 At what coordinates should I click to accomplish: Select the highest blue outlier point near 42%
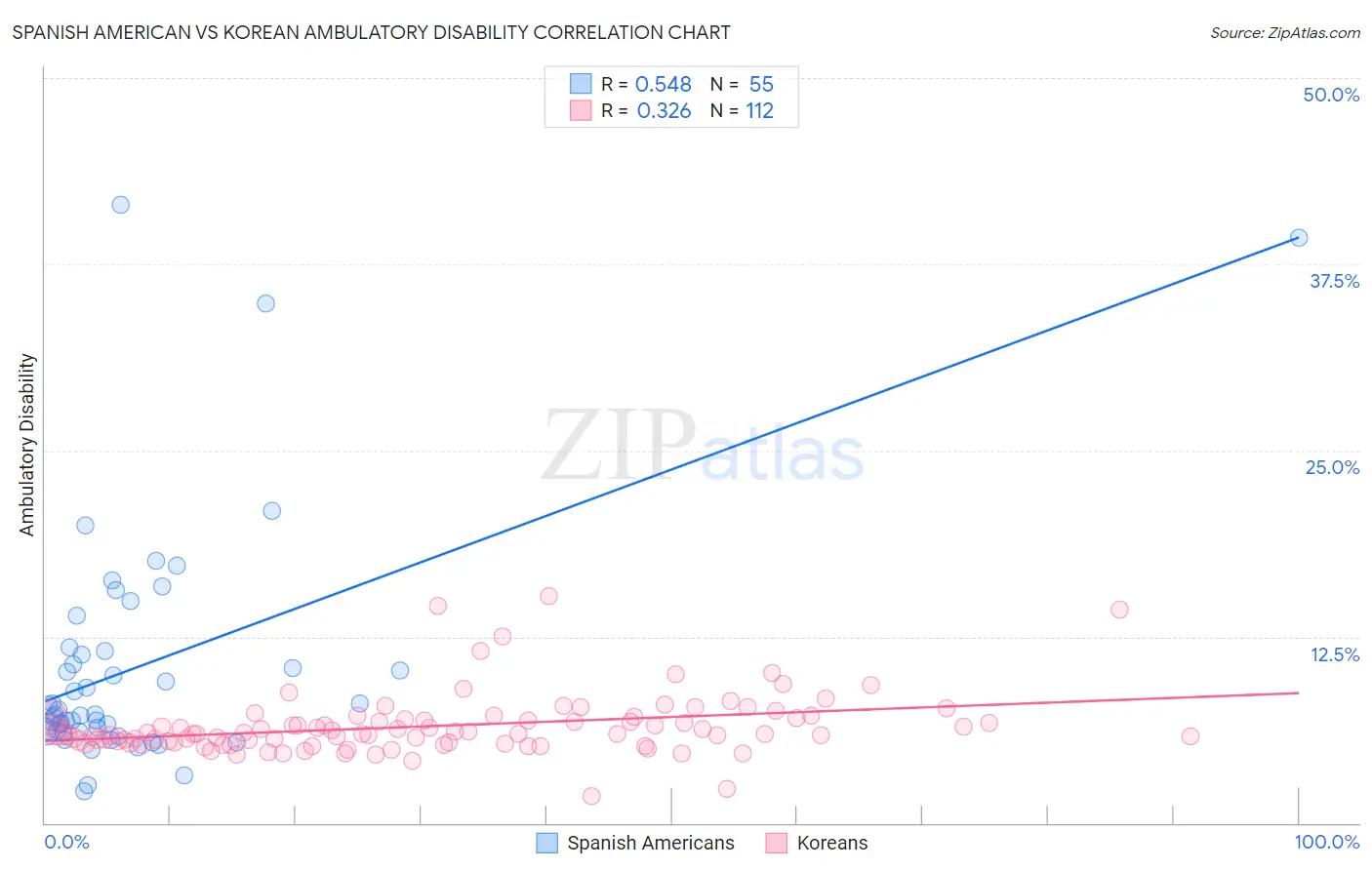121,205
